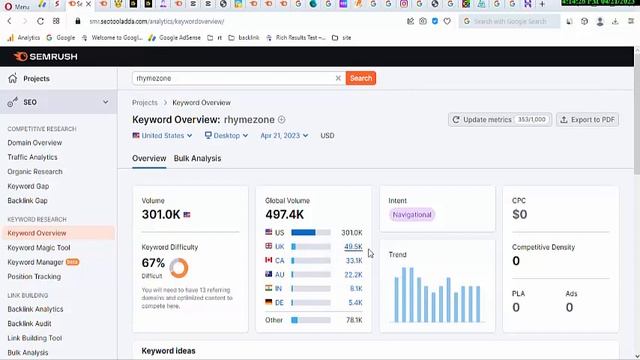Image resolution: width=640 pixels, height=360 pixels.
Task: Open the browser downloads icon
Action: click(x=615, y=22)
